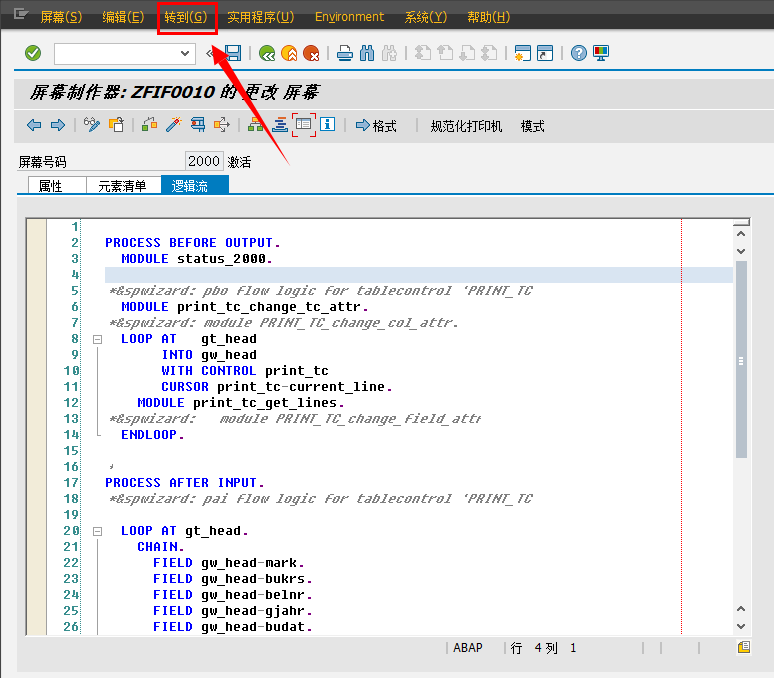Open a new session window icon
The image size is (774, 678).
point(522,53)
